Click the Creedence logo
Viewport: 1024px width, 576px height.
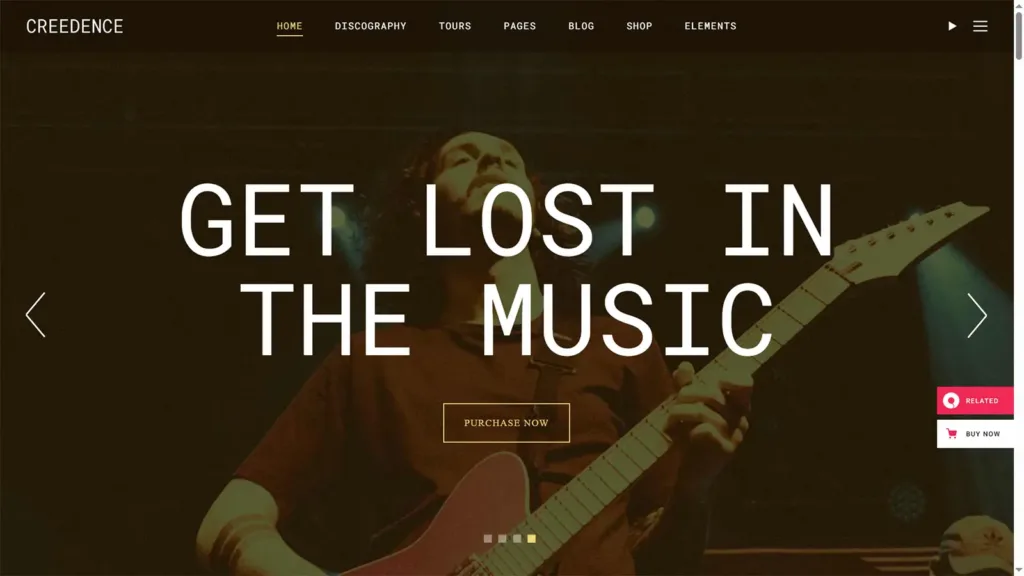click(74, 26)
